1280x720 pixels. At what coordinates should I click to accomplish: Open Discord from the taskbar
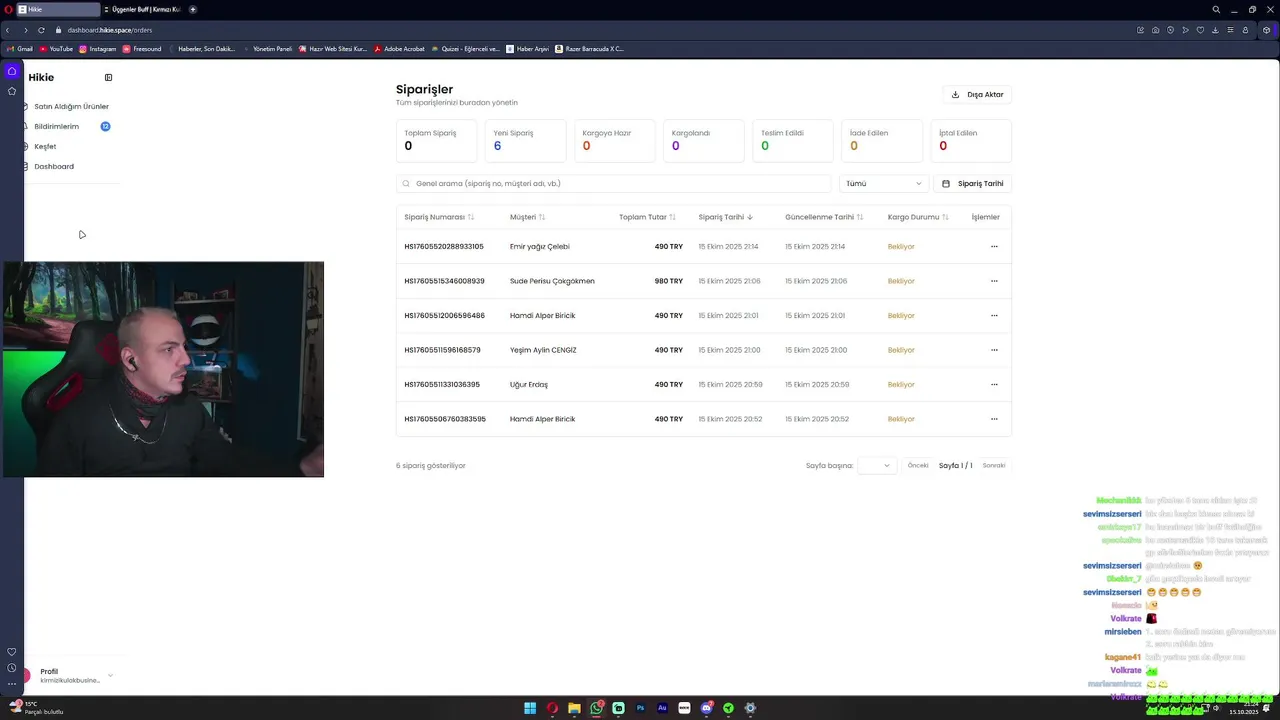(706, 708)
